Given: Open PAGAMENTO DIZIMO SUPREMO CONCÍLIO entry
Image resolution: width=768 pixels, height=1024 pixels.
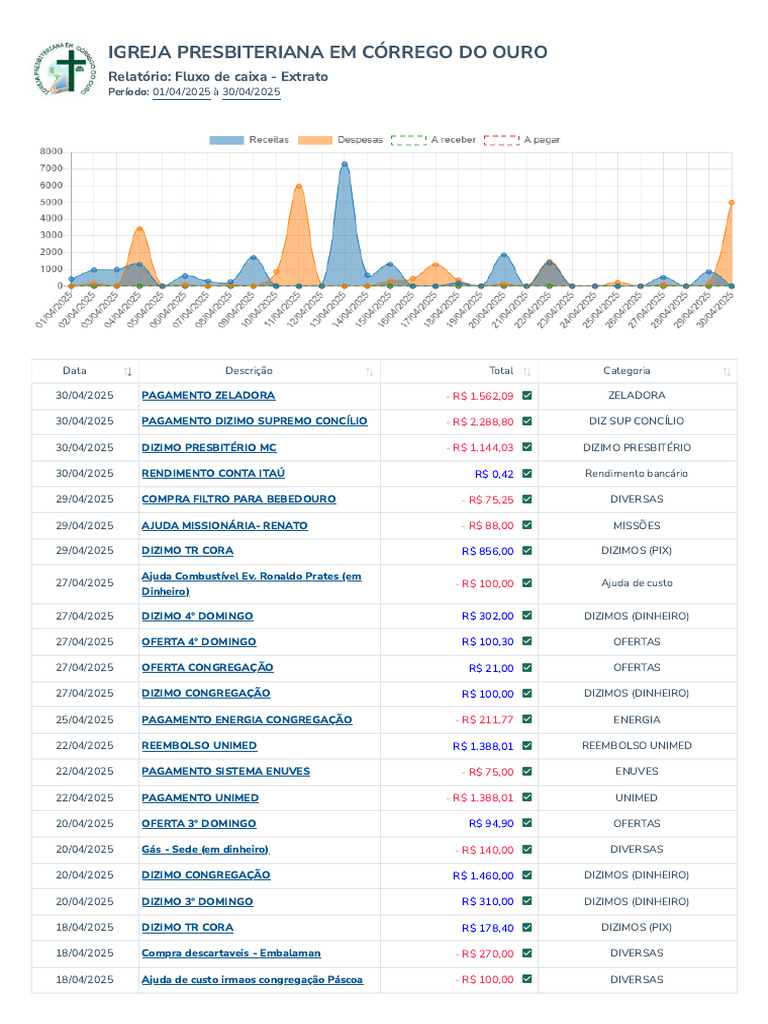Looking at the screenshot, I should [255, 421].
